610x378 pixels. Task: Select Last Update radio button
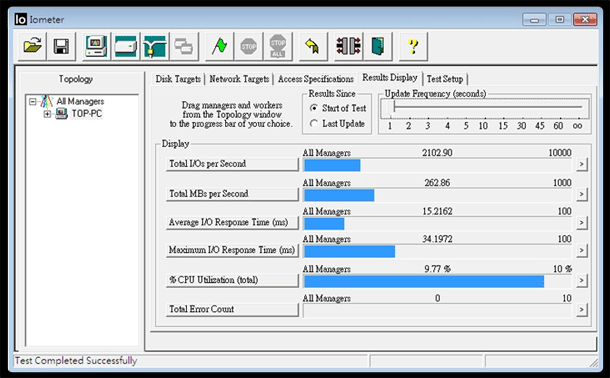tap(314, 124)
